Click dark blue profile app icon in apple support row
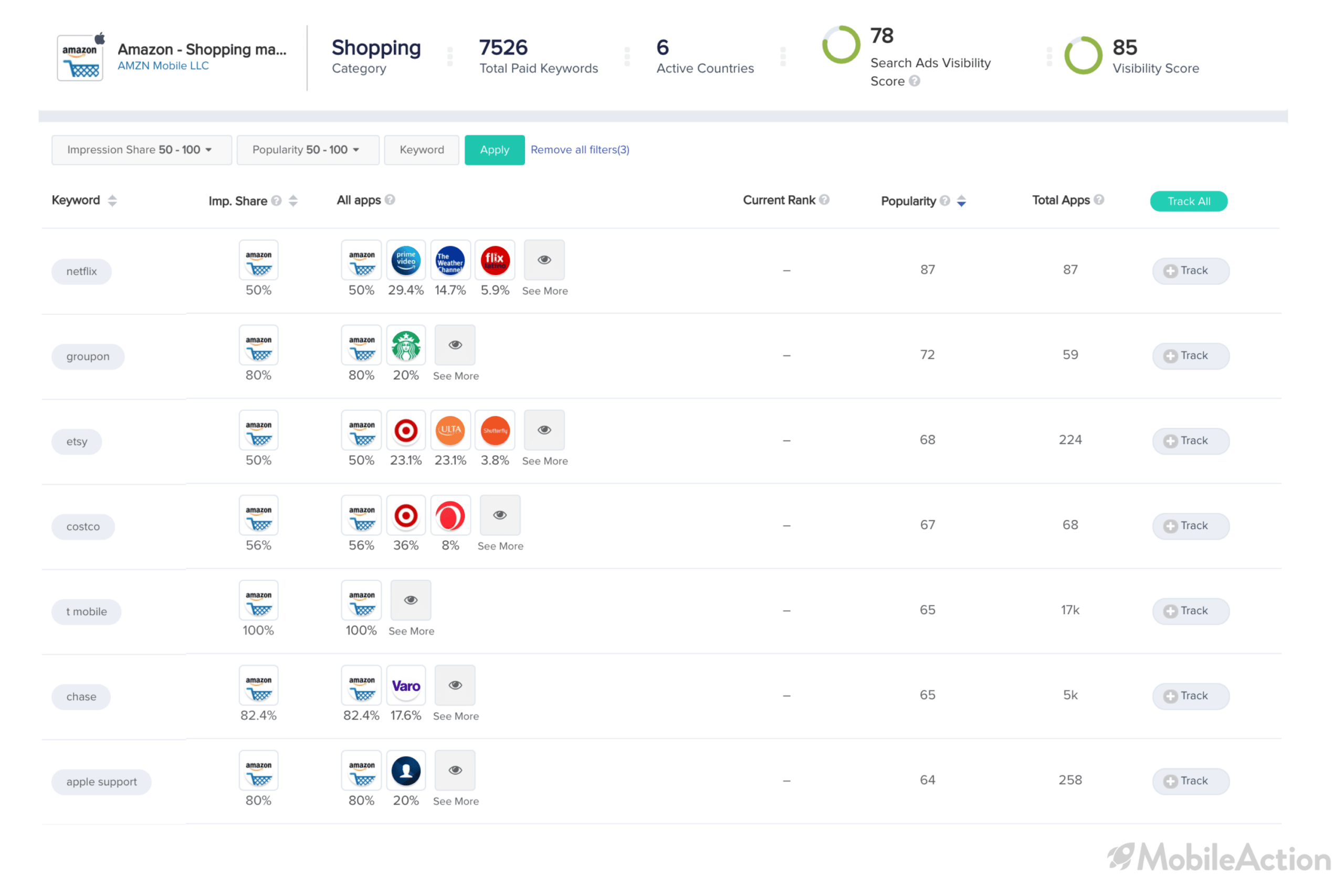The height and width of the screenshot is (896, 1344). pos(406,770)
